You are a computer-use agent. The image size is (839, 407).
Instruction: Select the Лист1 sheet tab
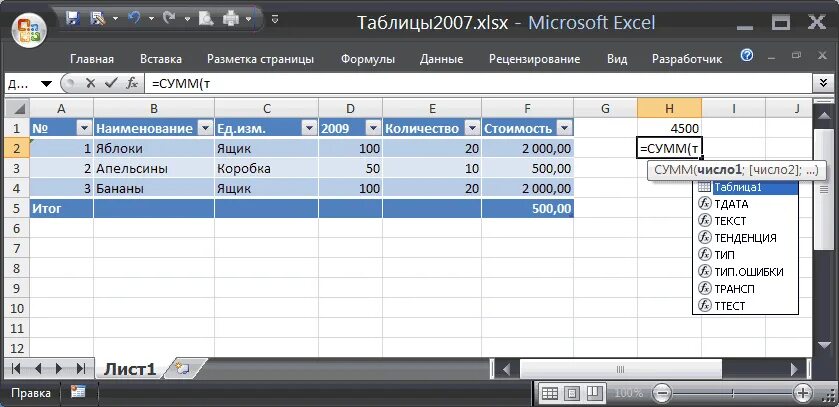pos(130,368)
